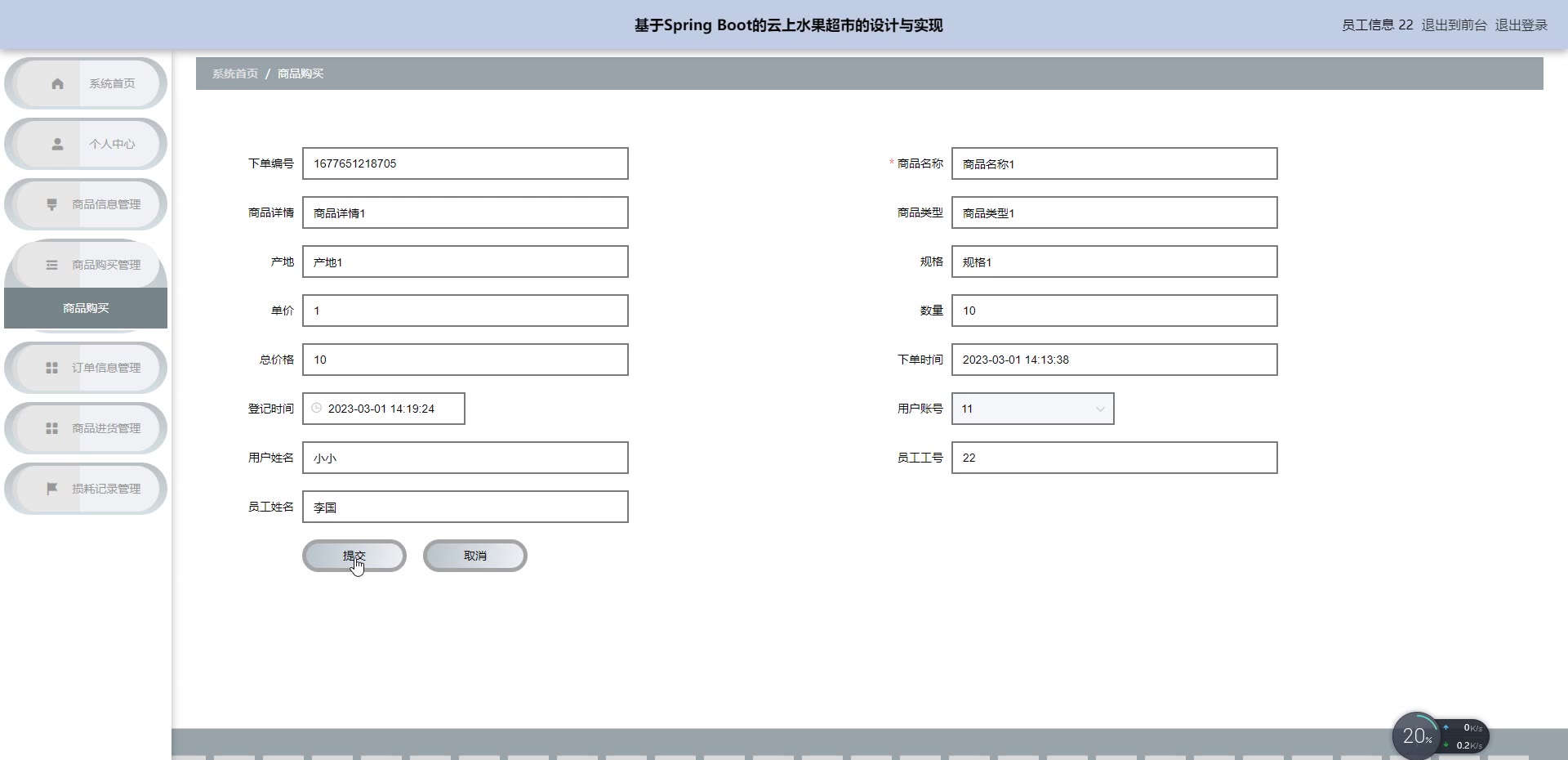The width and height of the screenshot is (1568, 760).
Task: Click the 商品购买 breadcrumb item
Action: click(x=301, y=74)
